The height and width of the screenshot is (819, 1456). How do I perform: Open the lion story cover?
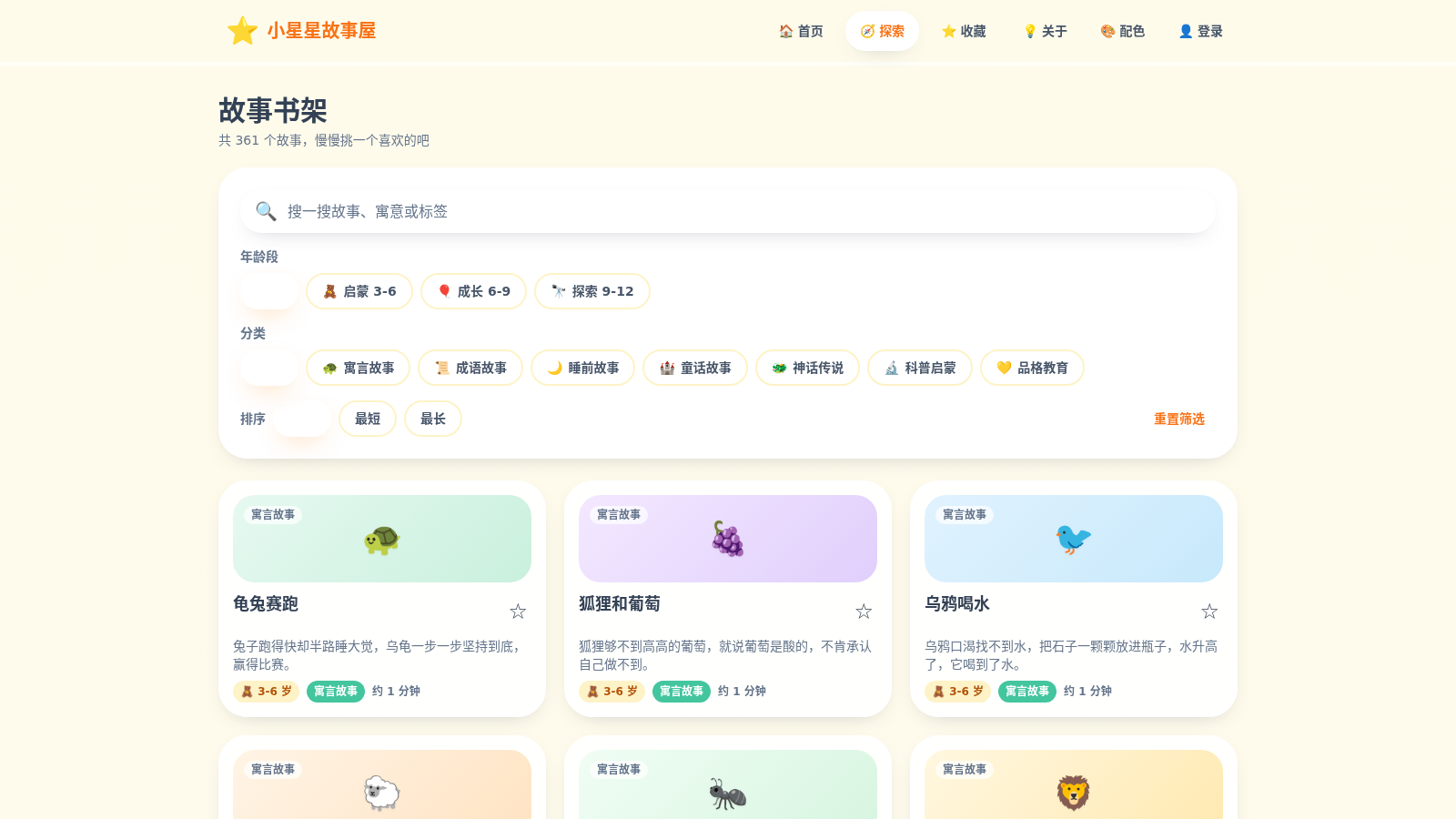tap(1074, 784)
